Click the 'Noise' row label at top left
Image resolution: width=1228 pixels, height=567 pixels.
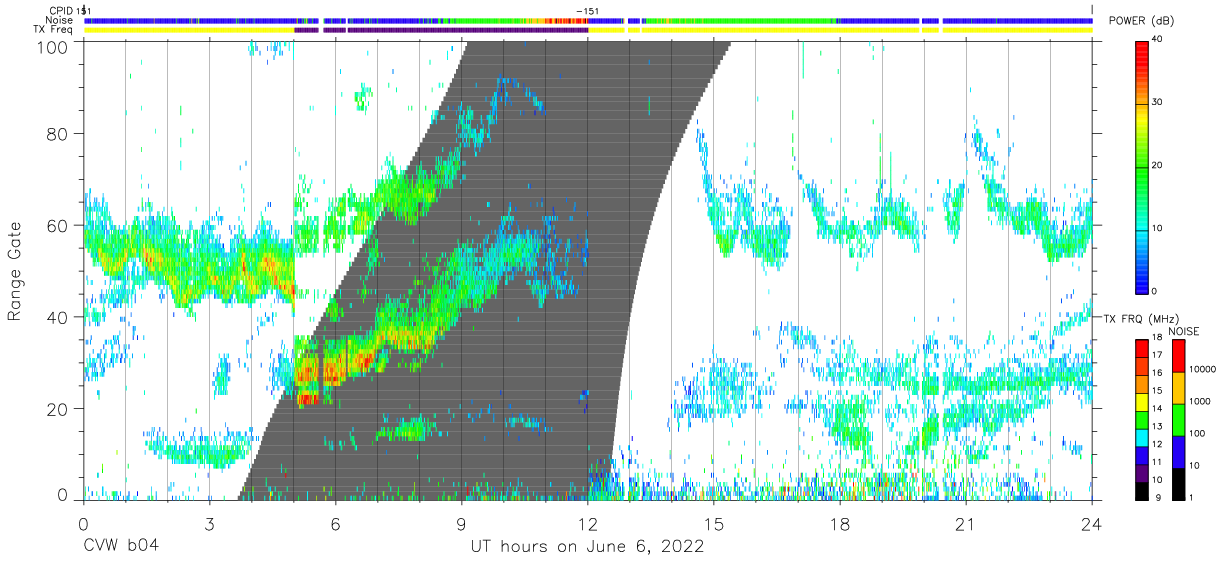(60, 20)
